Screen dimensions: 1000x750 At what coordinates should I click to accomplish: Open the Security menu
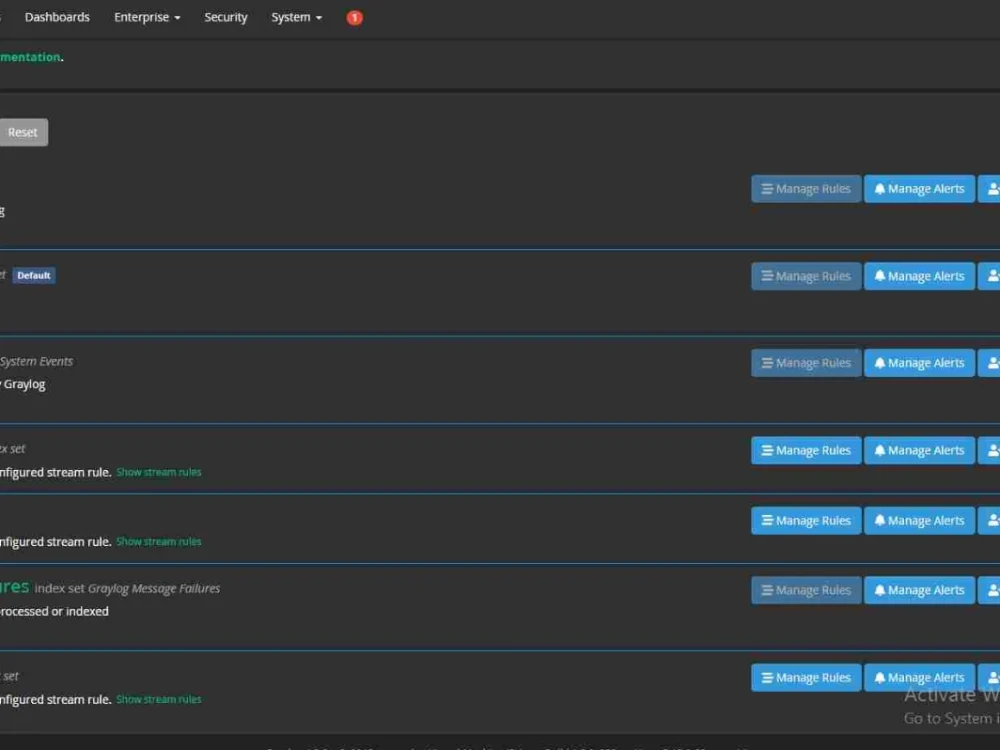click(225, 17)
